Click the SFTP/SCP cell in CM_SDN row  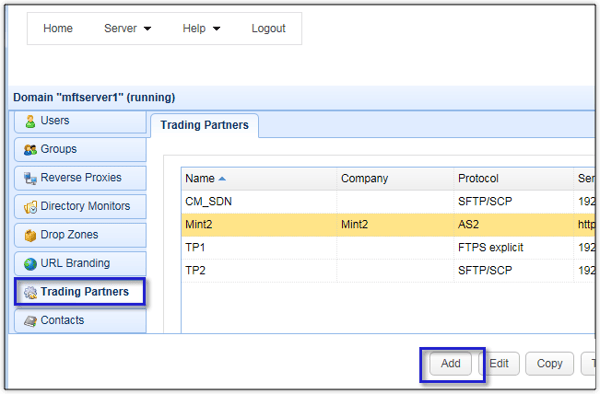tap(514, 202)
